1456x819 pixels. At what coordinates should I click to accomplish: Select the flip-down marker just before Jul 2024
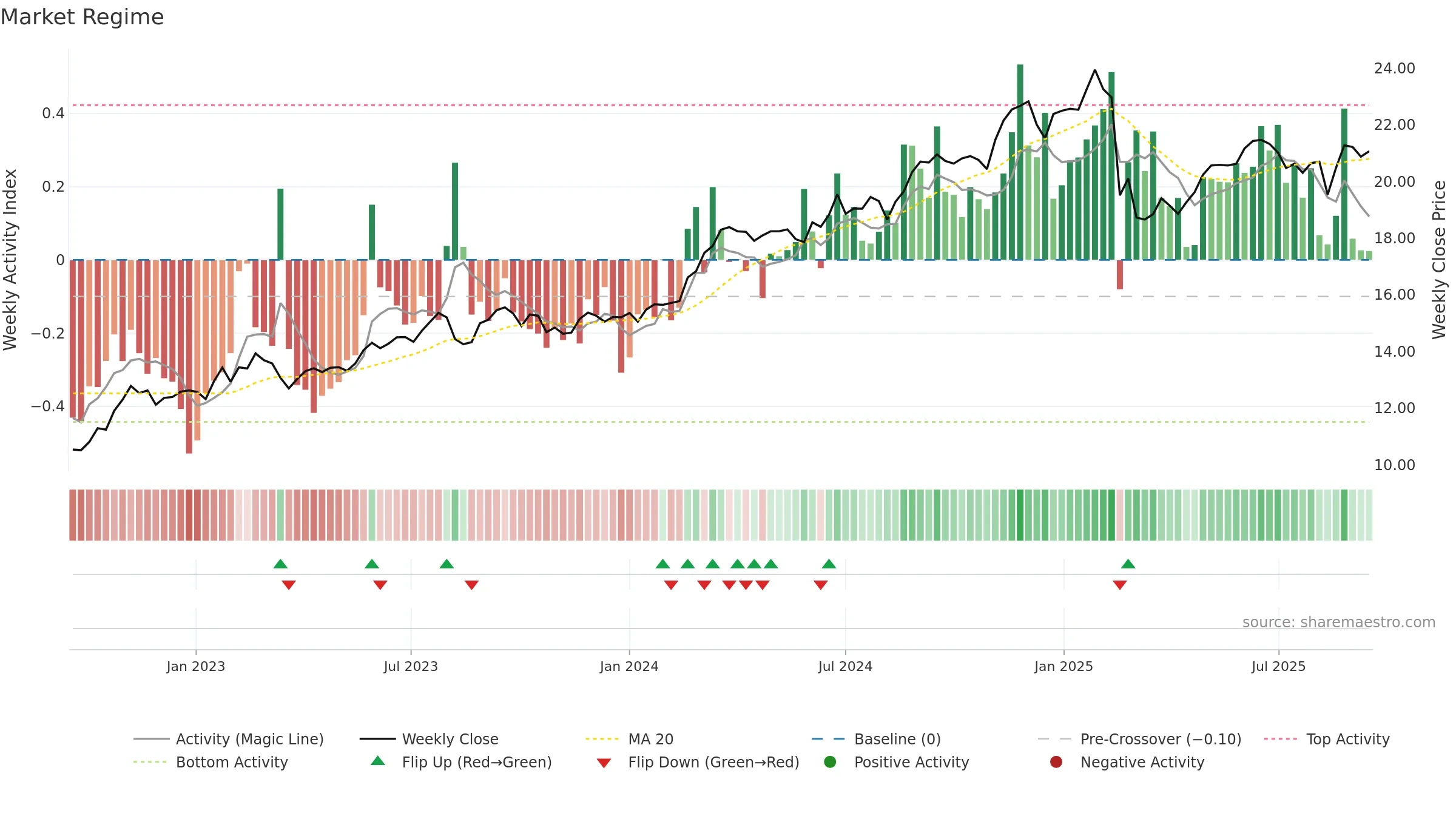pyautogui.click(x=821, y=585)
